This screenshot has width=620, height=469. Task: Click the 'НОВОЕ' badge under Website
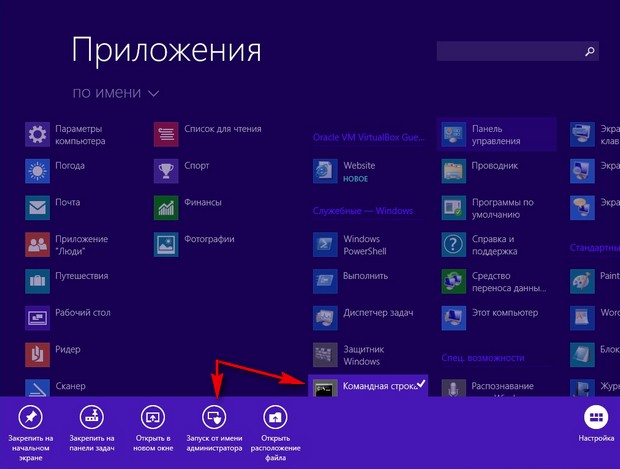[355, 179]
